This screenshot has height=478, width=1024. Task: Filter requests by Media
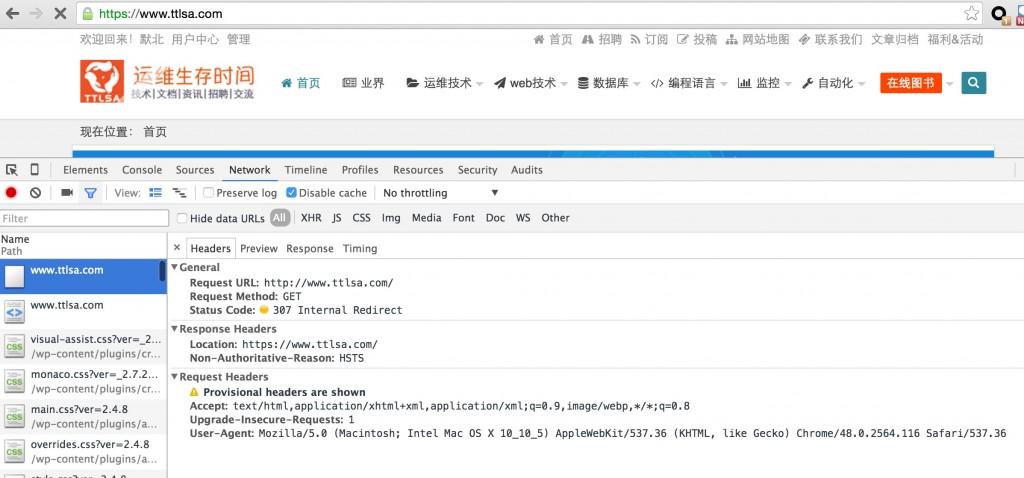click(426, 218)
